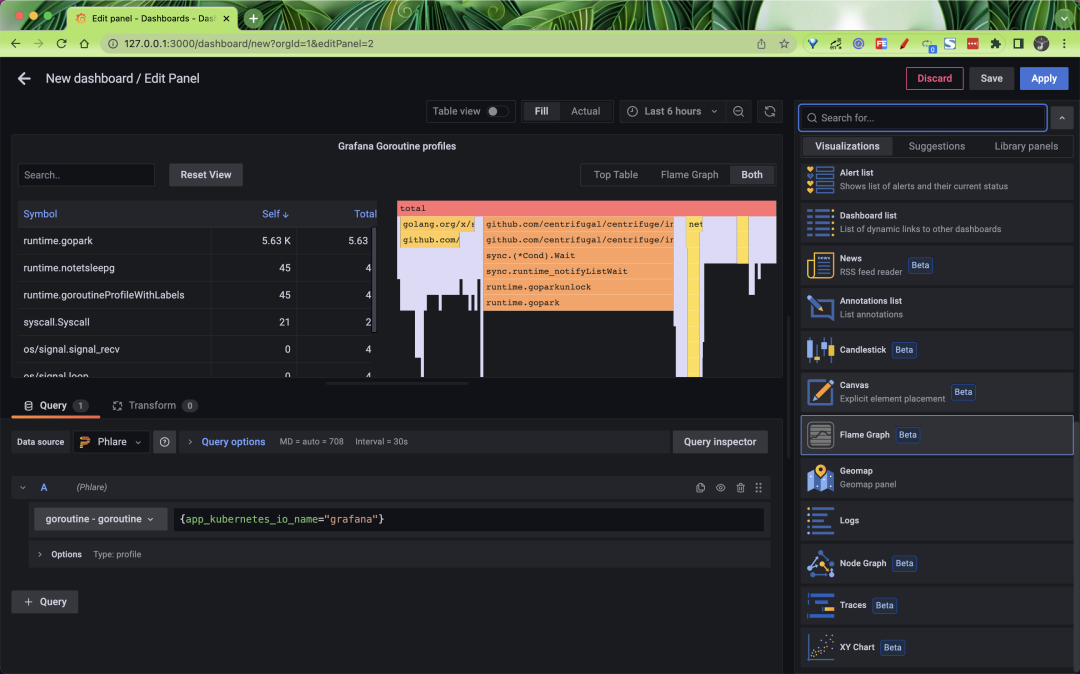Bookmark this page with the star icon

tap(784, 43)
